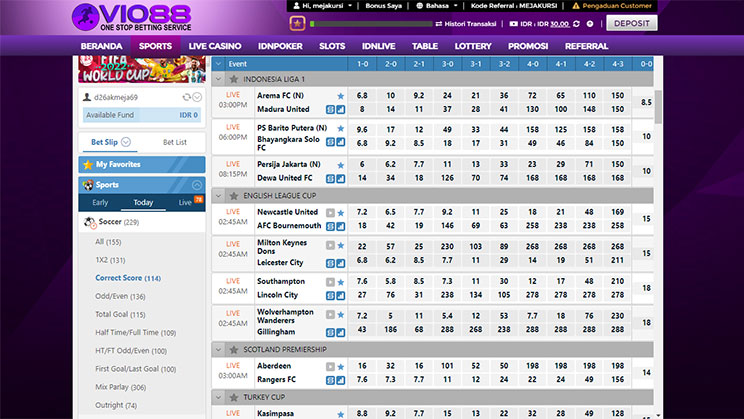
Task: Open dollar icon for Arema FC match
Action: (330, 110)
